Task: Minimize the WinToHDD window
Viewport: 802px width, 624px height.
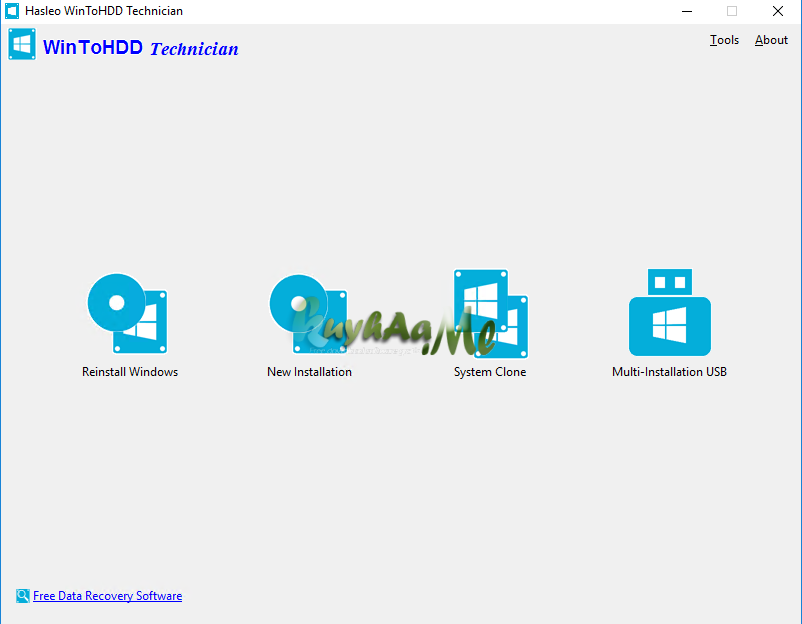Action: [687, 11]
